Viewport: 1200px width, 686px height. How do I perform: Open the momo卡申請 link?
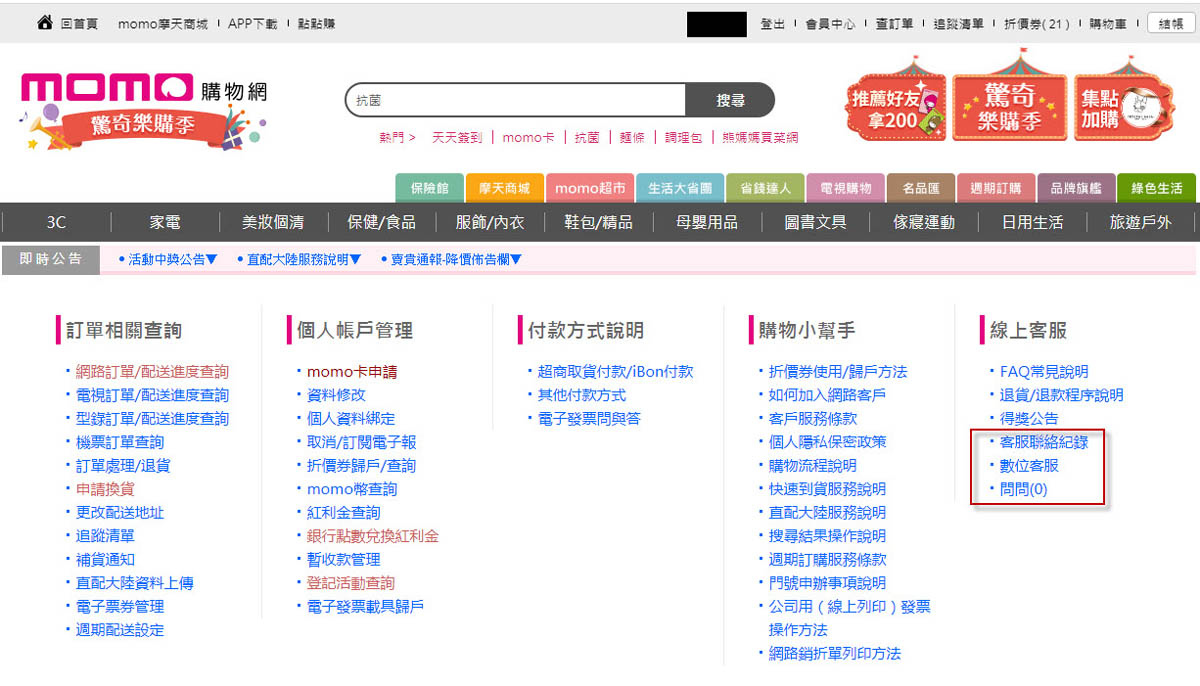click(352, 372)
